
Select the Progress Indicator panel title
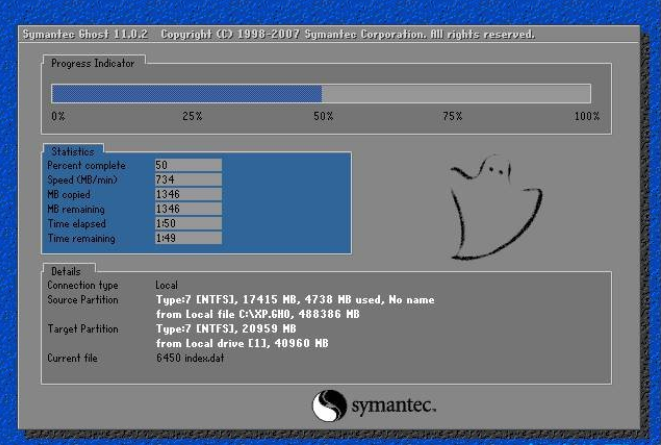pos(93,63)
